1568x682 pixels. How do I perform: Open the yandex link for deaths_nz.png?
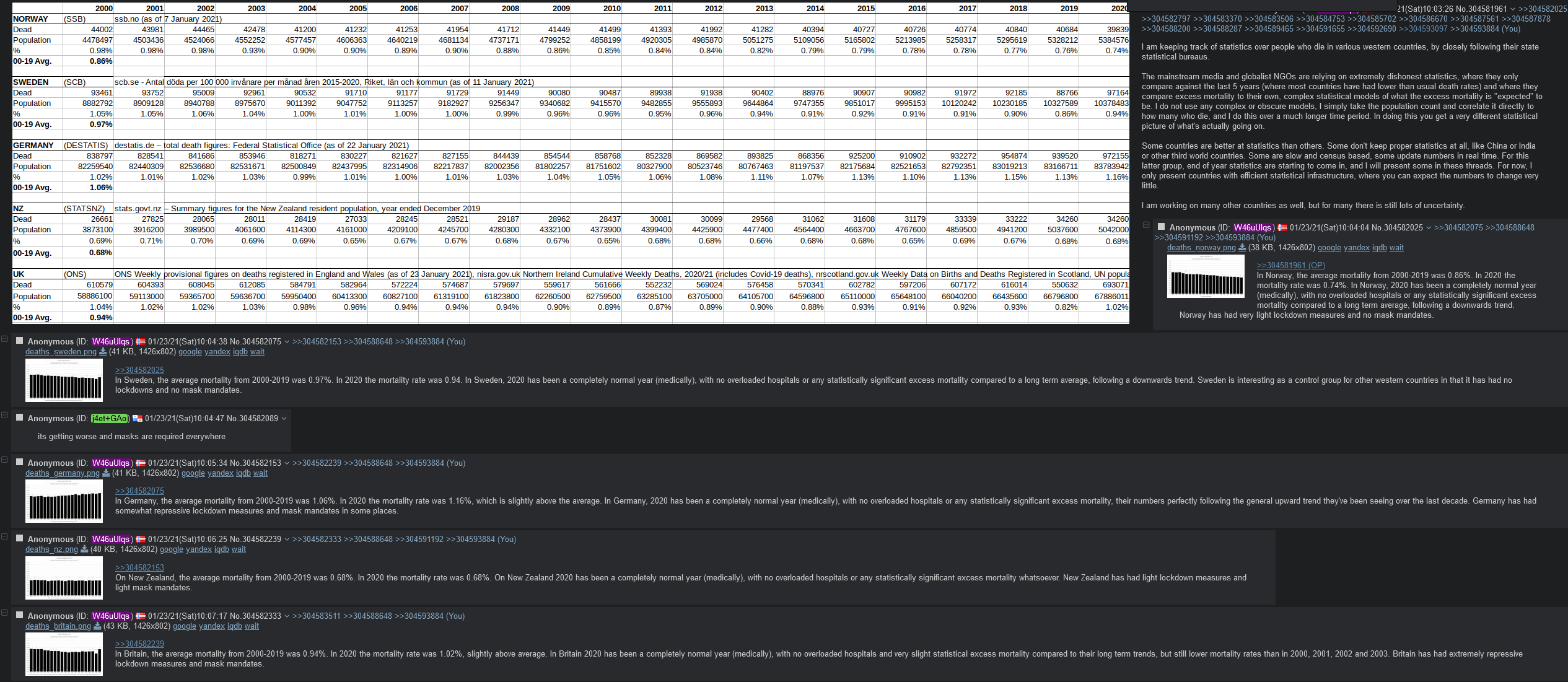coord(199,549)
